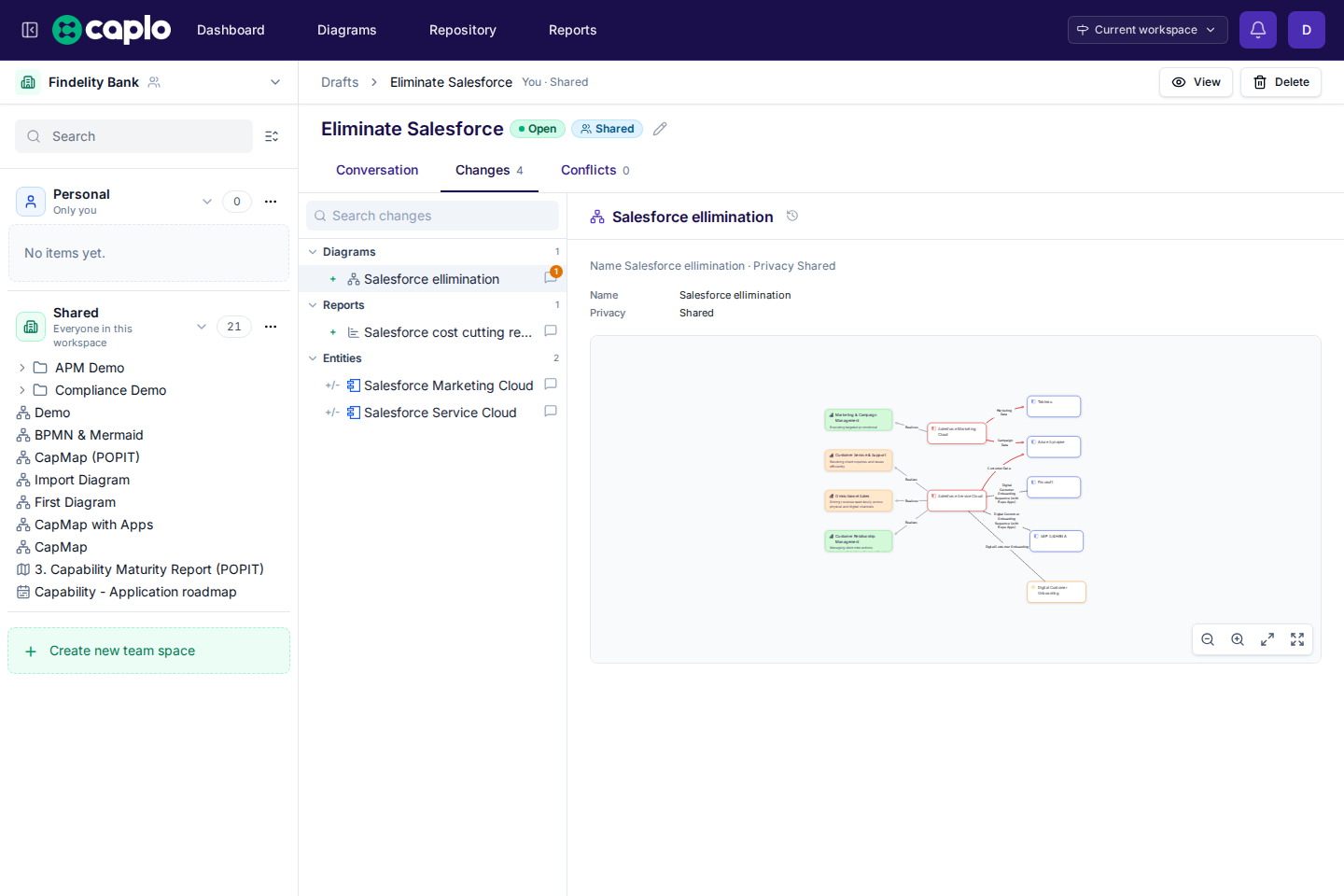
Task: Collapse the Entities changes group
Action: pyautogui.click(x=313, y=358)
